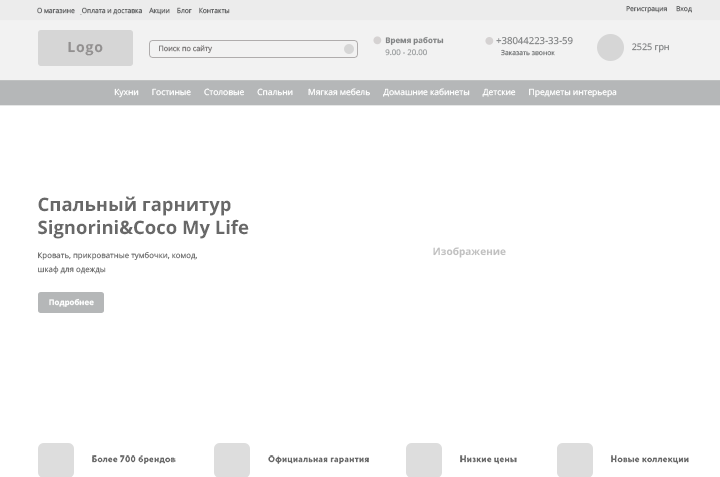Open the О магазине link
This screenshot has height=477, width=720.
[56, 11]
